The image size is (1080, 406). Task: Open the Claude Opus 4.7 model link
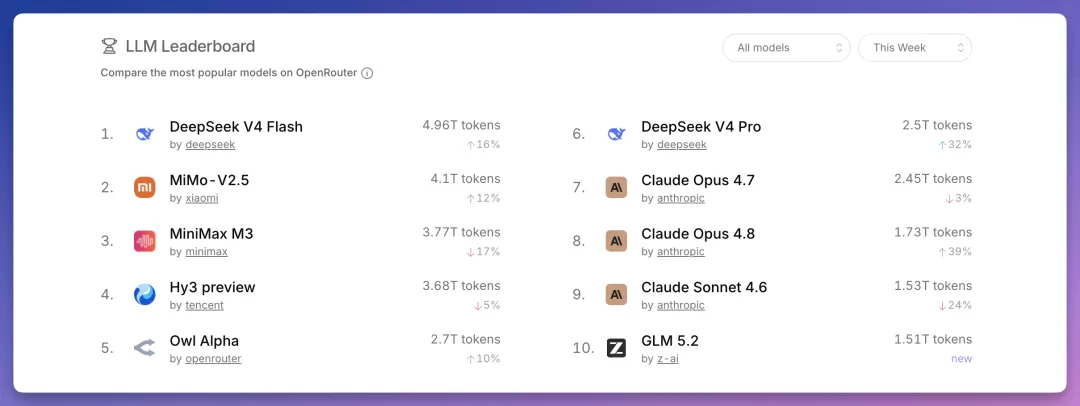698,181
